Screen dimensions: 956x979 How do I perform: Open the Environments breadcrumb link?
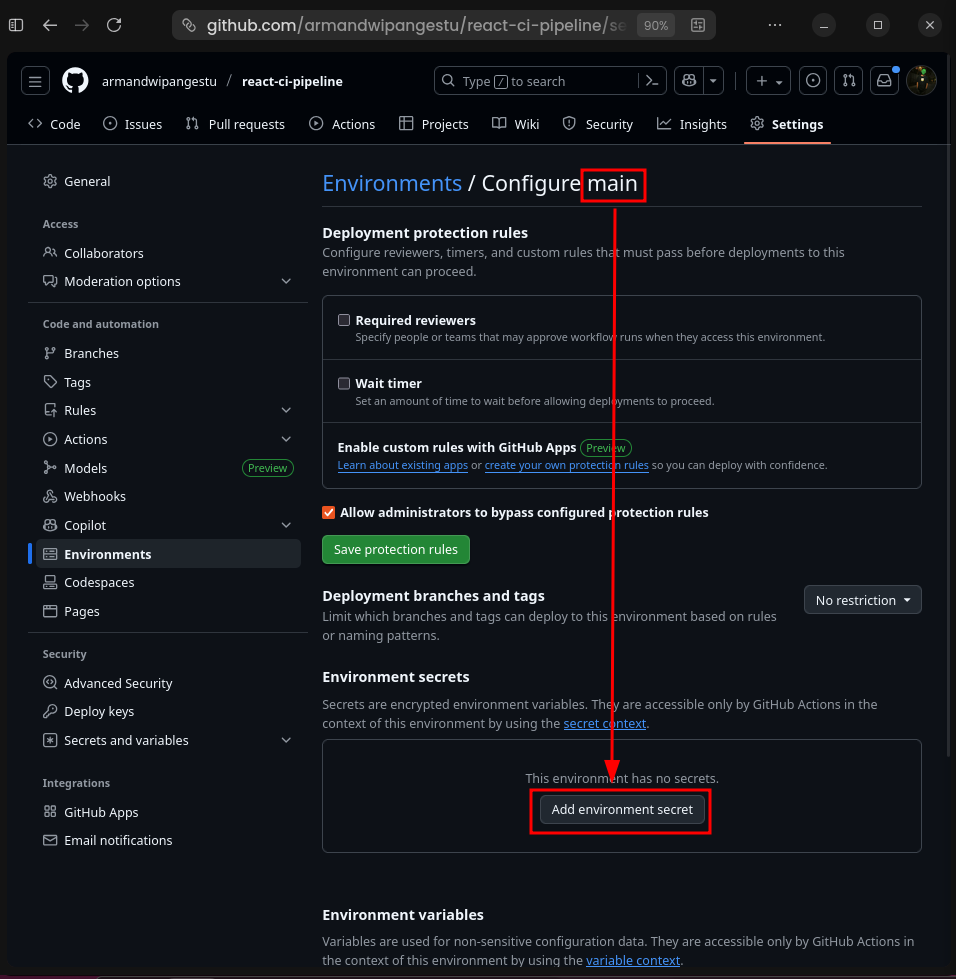click(392, 183)
